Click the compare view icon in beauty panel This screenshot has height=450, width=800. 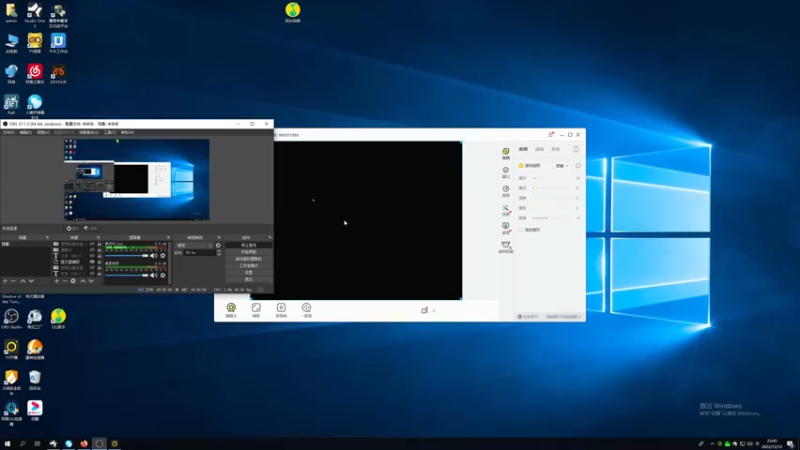tap(576, 149)
